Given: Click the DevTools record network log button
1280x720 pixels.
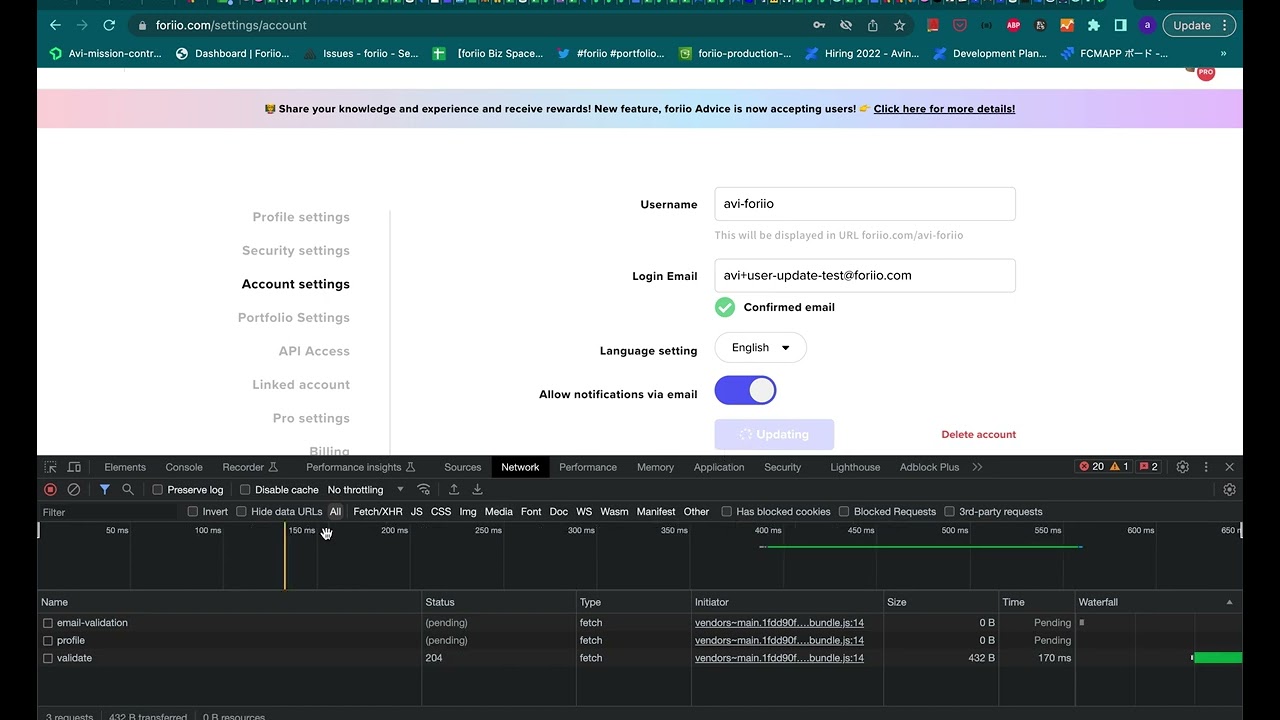Looking at the screenshot, I should coord(50,490).
